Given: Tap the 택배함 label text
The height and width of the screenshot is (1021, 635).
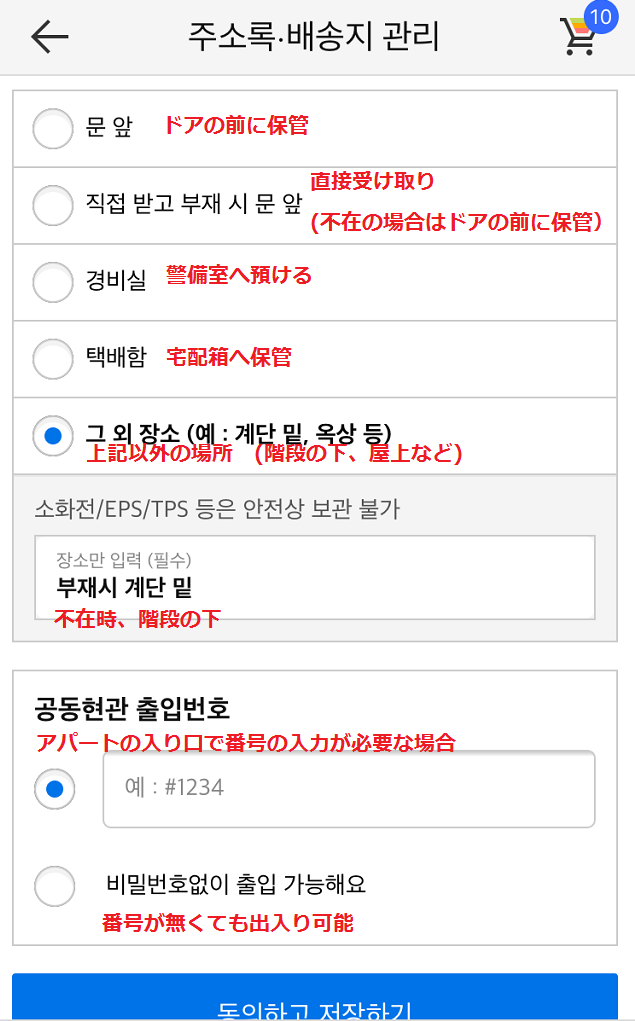Looking at the screenshot, I should (116, 358).
